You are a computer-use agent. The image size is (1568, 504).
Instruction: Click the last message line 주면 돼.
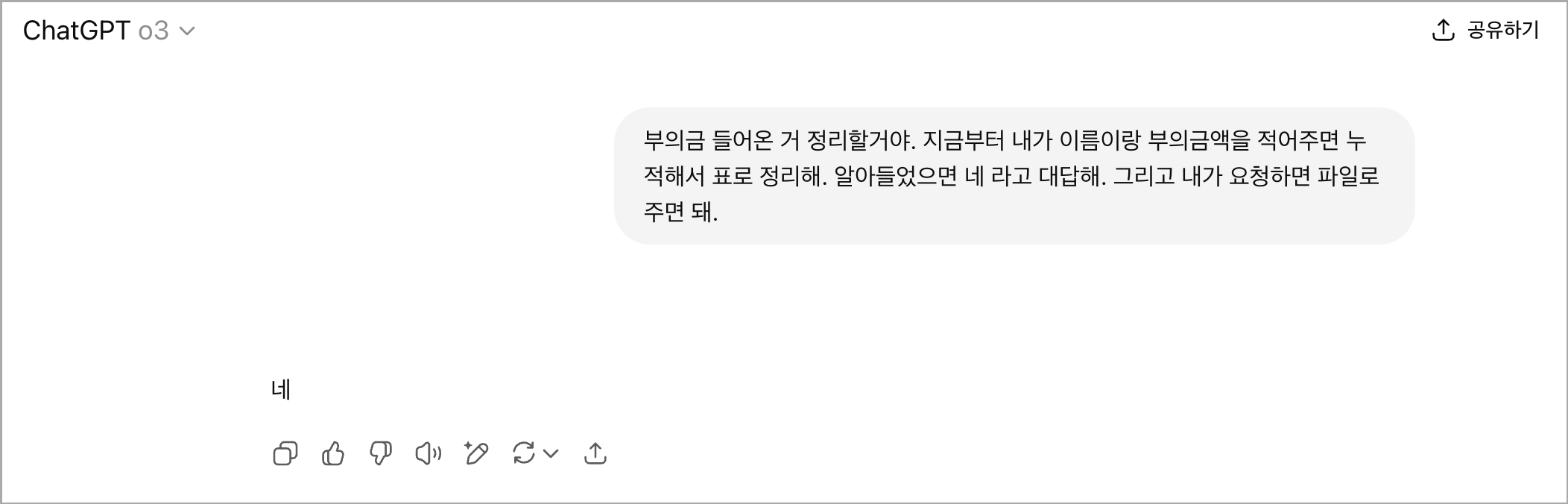680,212
